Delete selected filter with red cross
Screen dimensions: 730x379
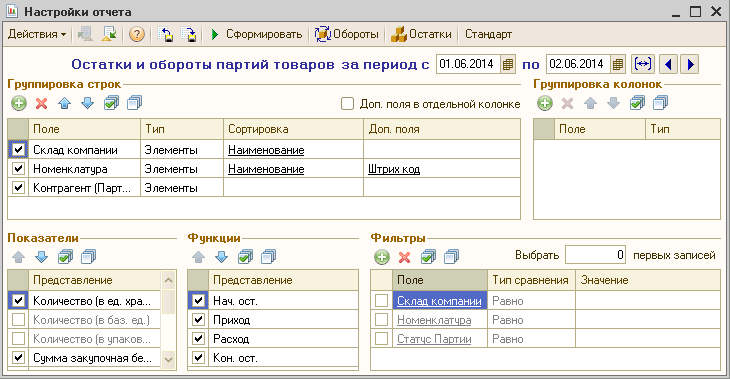pyautogui.click(x=405, y=257)
